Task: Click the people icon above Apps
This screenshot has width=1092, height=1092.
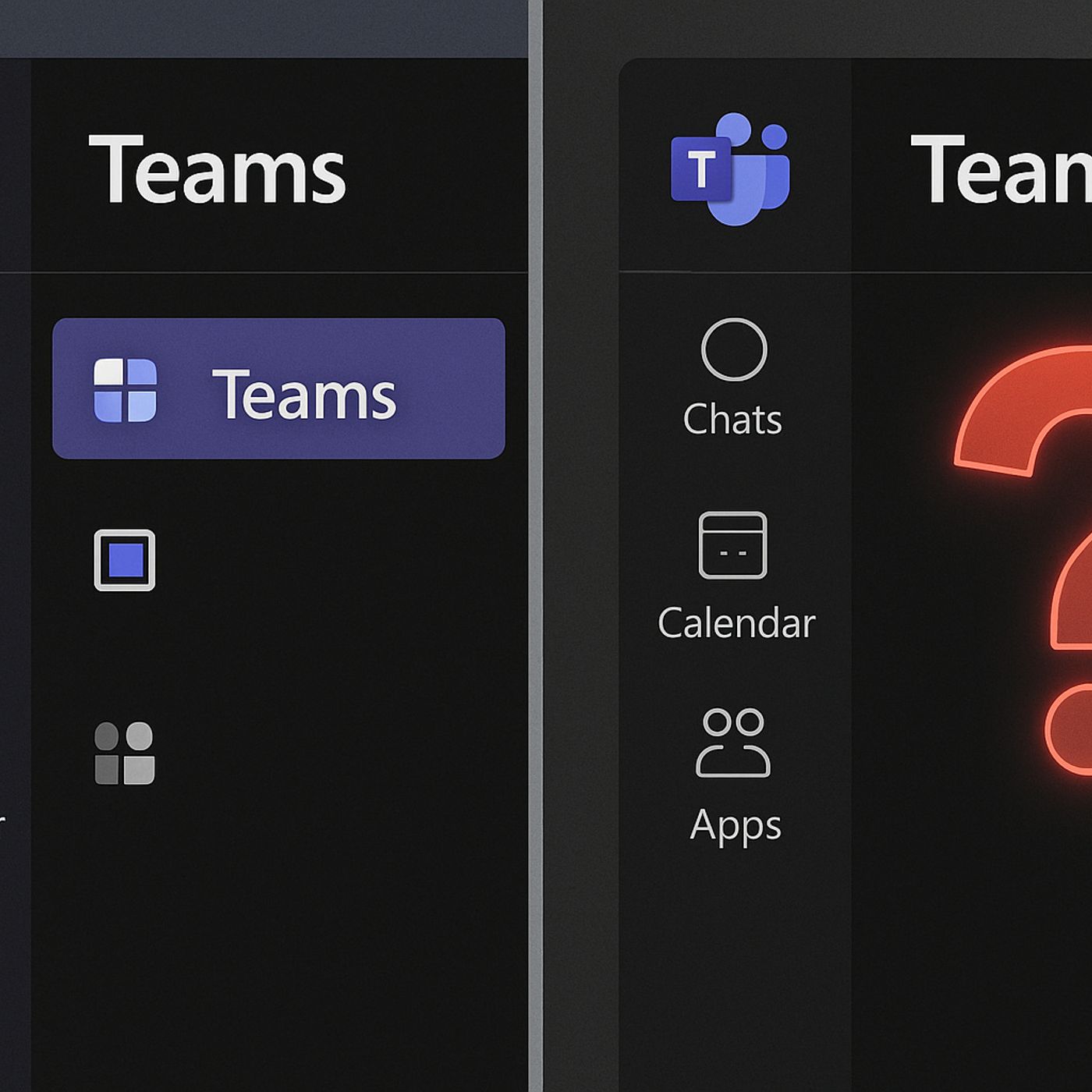Action: pyautogui.click(x=733, y=743)
